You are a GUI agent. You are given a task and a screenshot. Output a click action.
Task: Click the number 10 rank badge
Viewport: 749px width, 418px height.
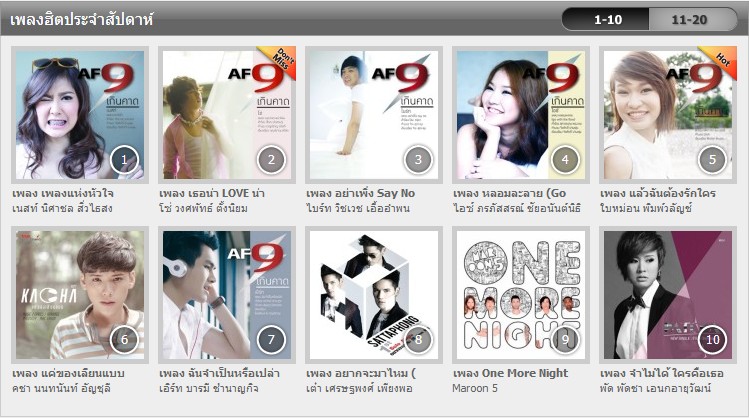(x=712, y=340)
